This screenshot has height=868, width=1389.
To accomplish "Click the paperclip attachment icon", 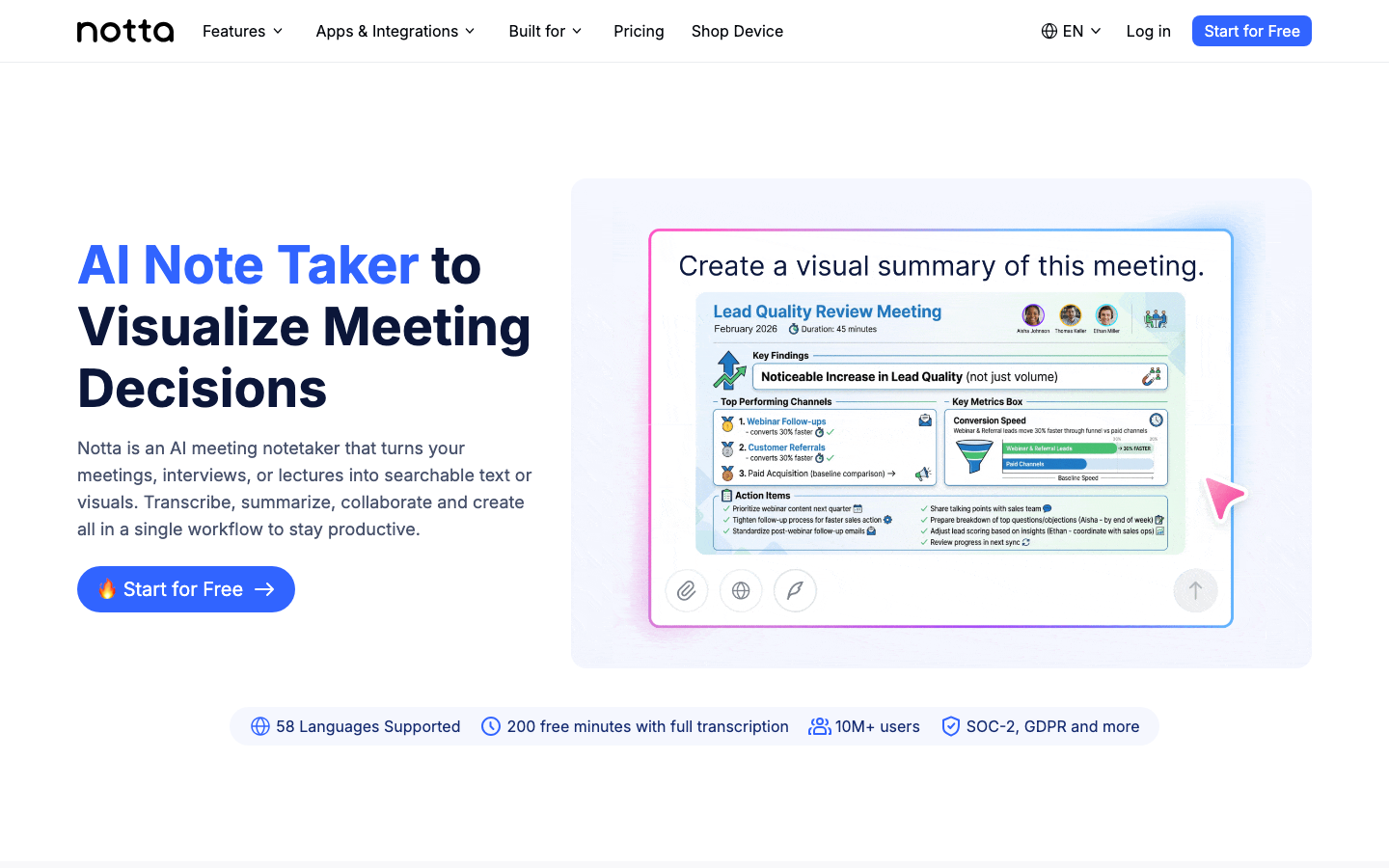I will pyautogui.click(x=687, y=591).
